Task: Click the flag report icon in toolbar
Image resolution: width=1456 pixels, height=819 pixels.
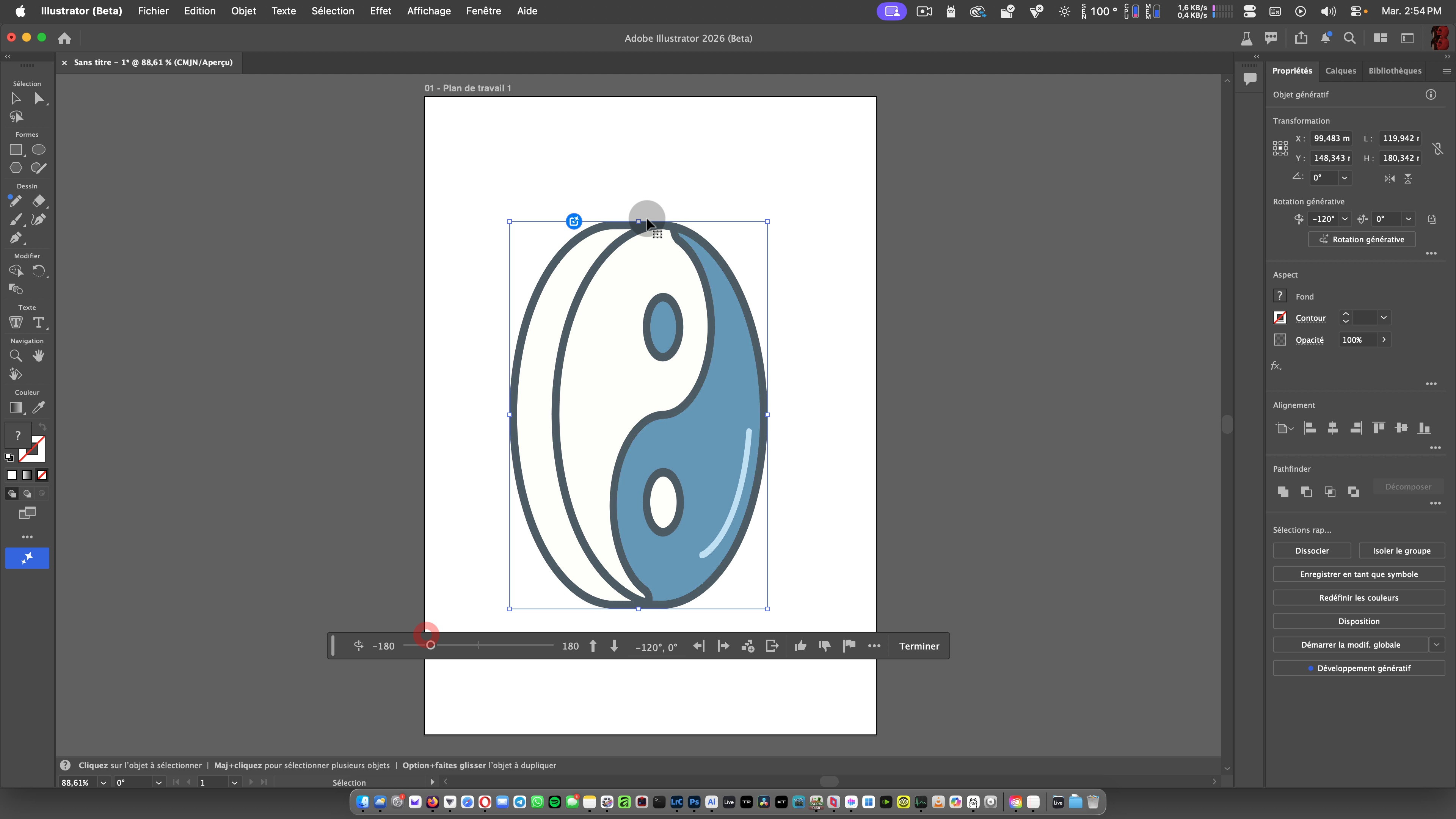Action: tap(849, 646)
